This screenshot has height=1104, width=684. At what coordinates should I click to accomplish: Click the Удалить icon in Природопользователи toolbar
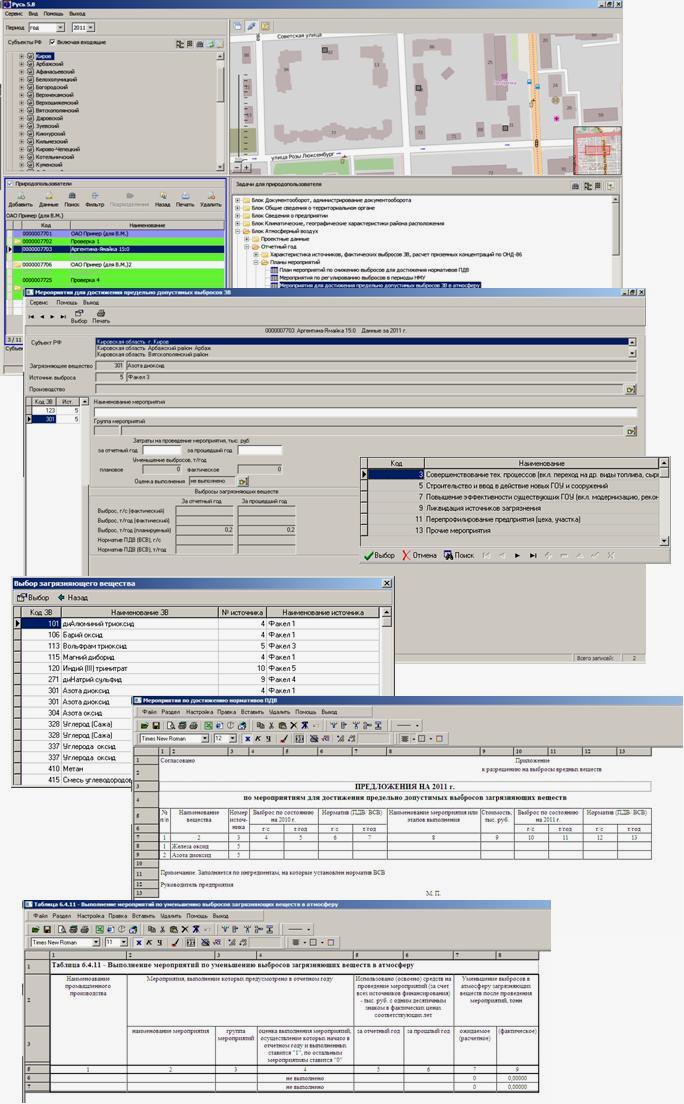[210, 196]
